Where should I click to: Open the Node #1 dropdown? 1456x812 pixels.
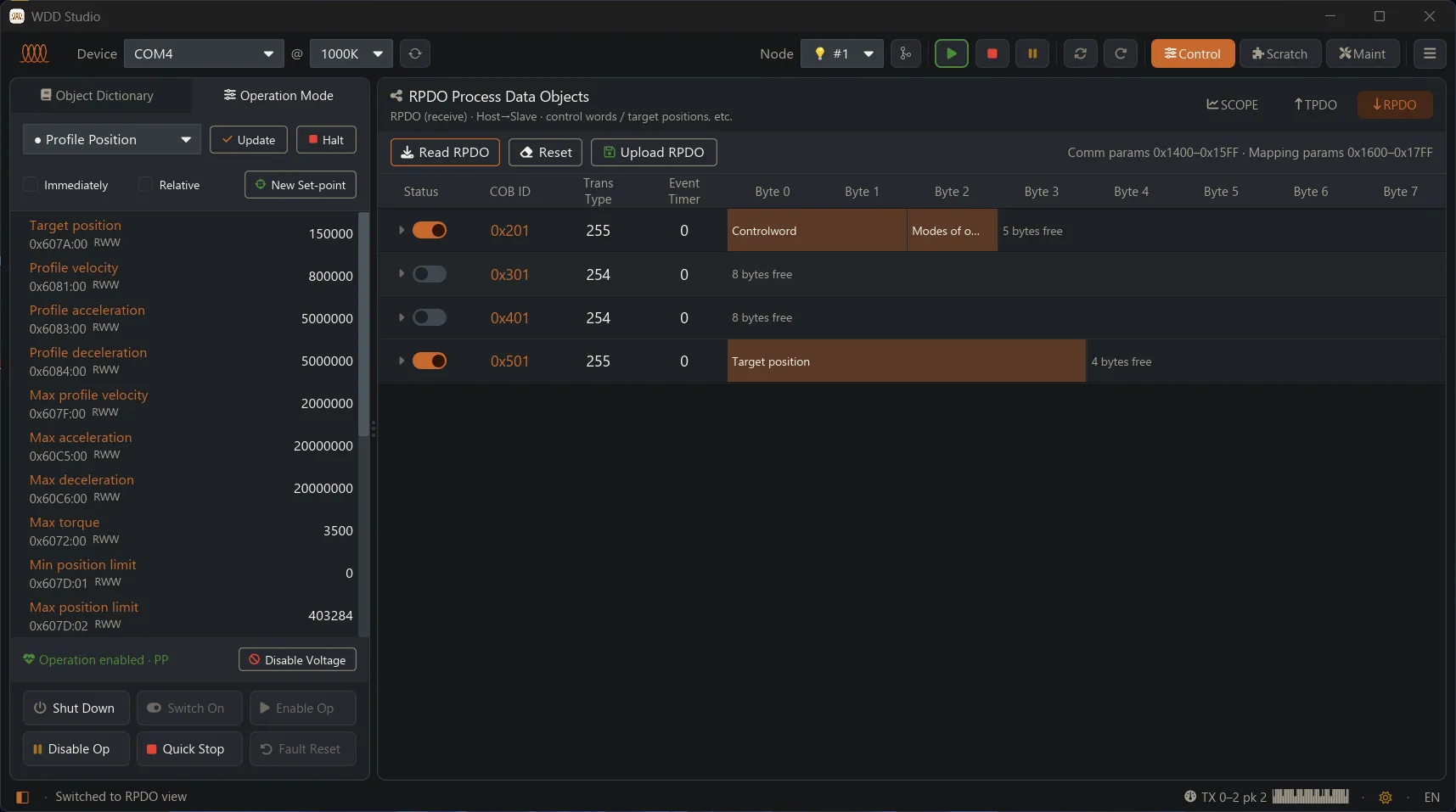pos(842,53)
